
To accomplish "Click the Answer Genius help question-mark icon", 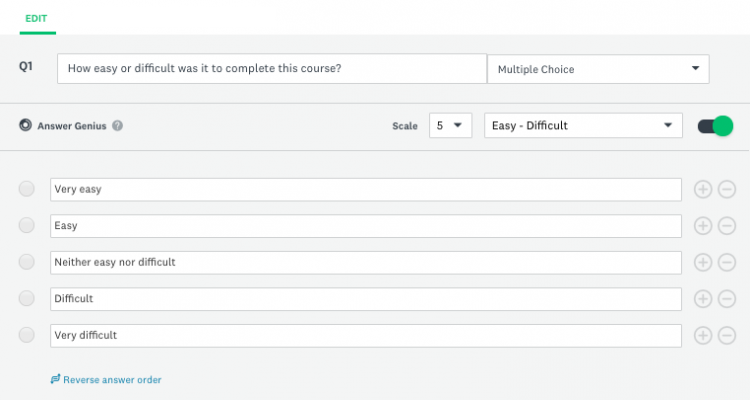I will coord(117,126).
